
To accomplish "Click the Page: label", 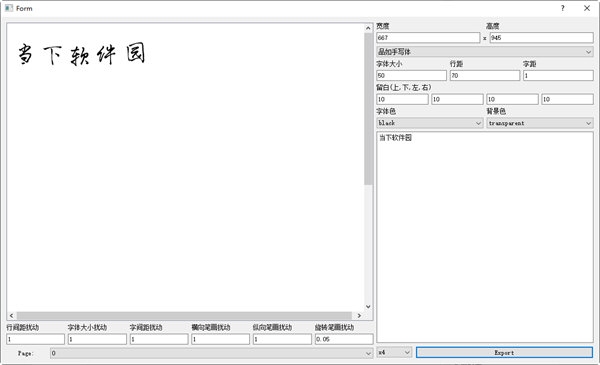I will tap(26, 353).
